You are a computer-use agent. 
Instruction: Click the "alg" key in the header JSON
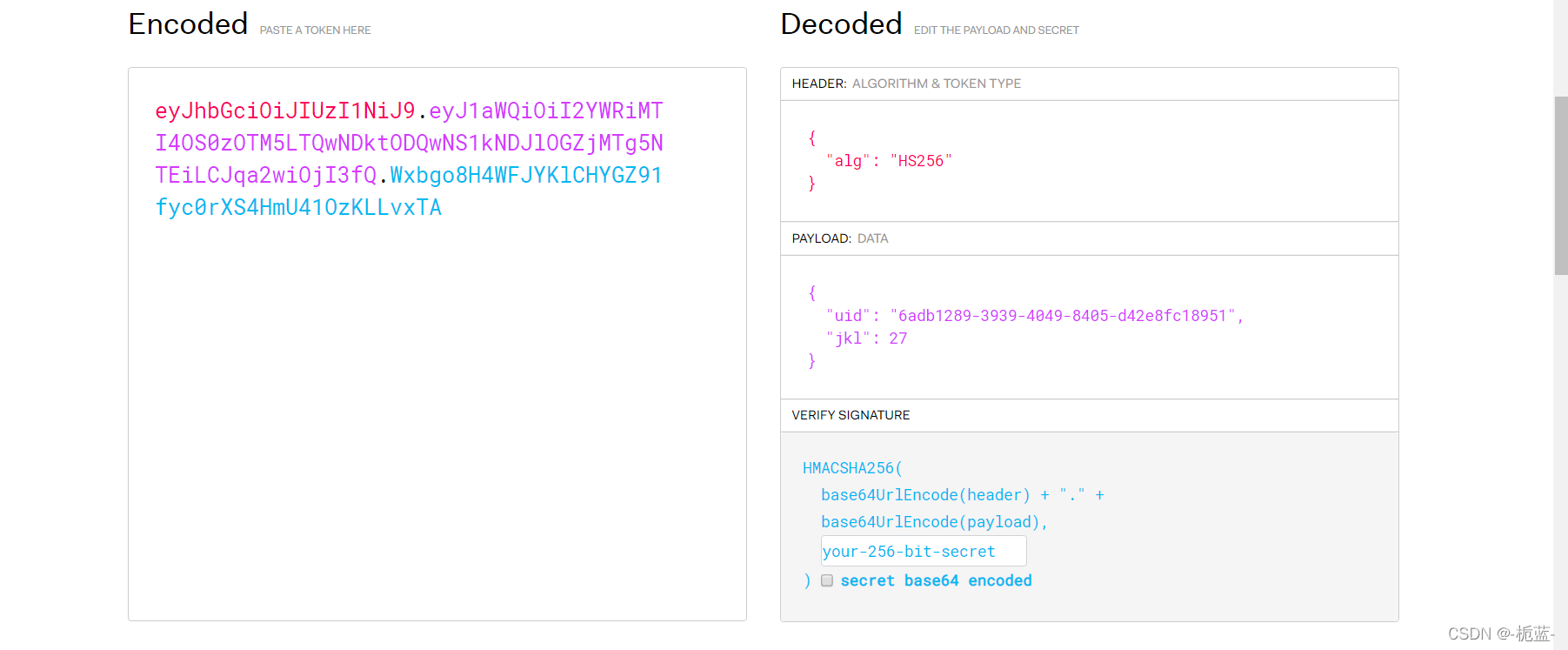[848, 161]
